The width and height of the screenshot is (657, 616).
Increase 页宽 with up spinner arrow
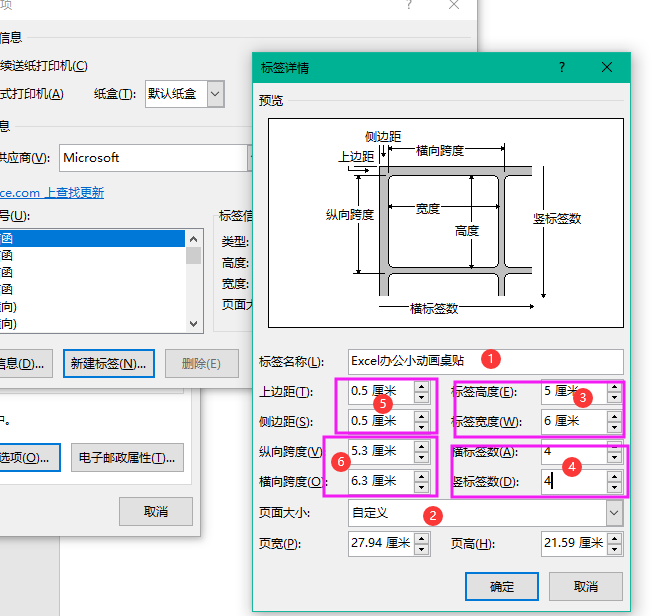[422, 538]
